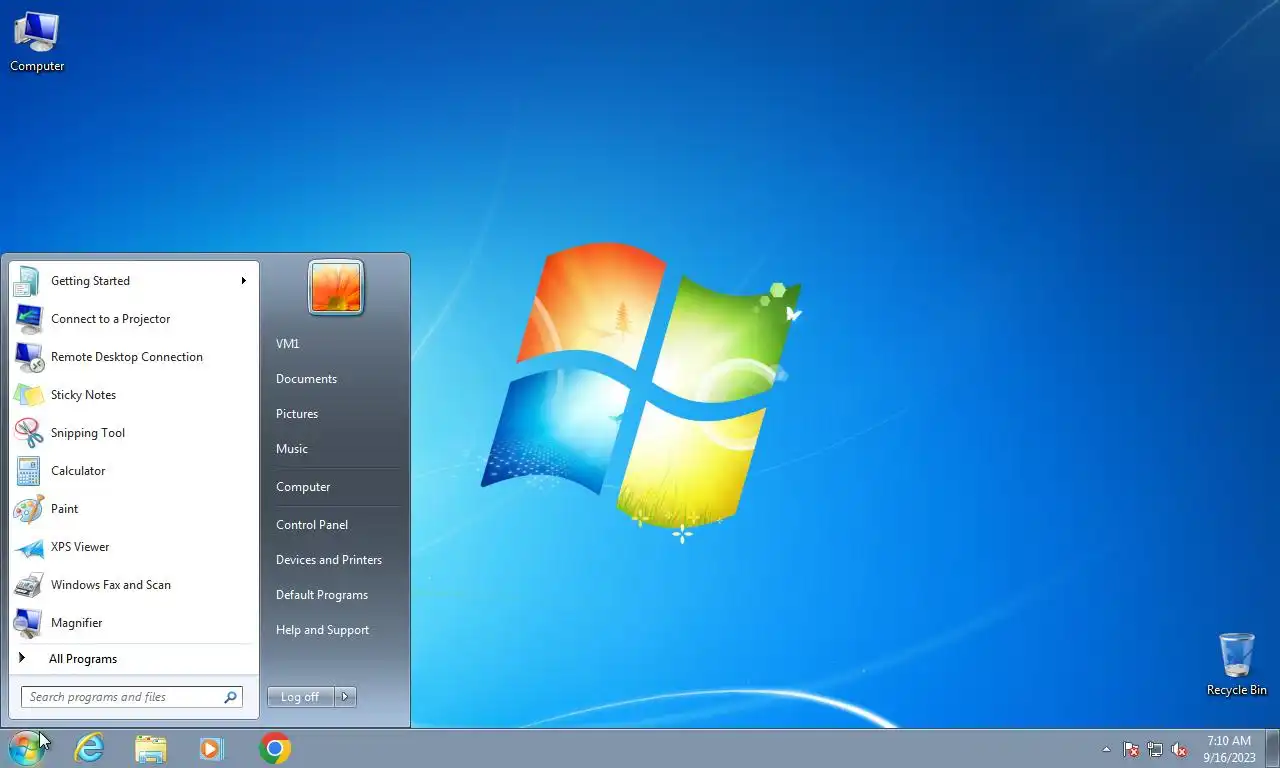The width and height of the screenshot is (1280, 768).
Task: Click the "Magnifier" label
Action: pyautogui.click(x=77, y=623)
